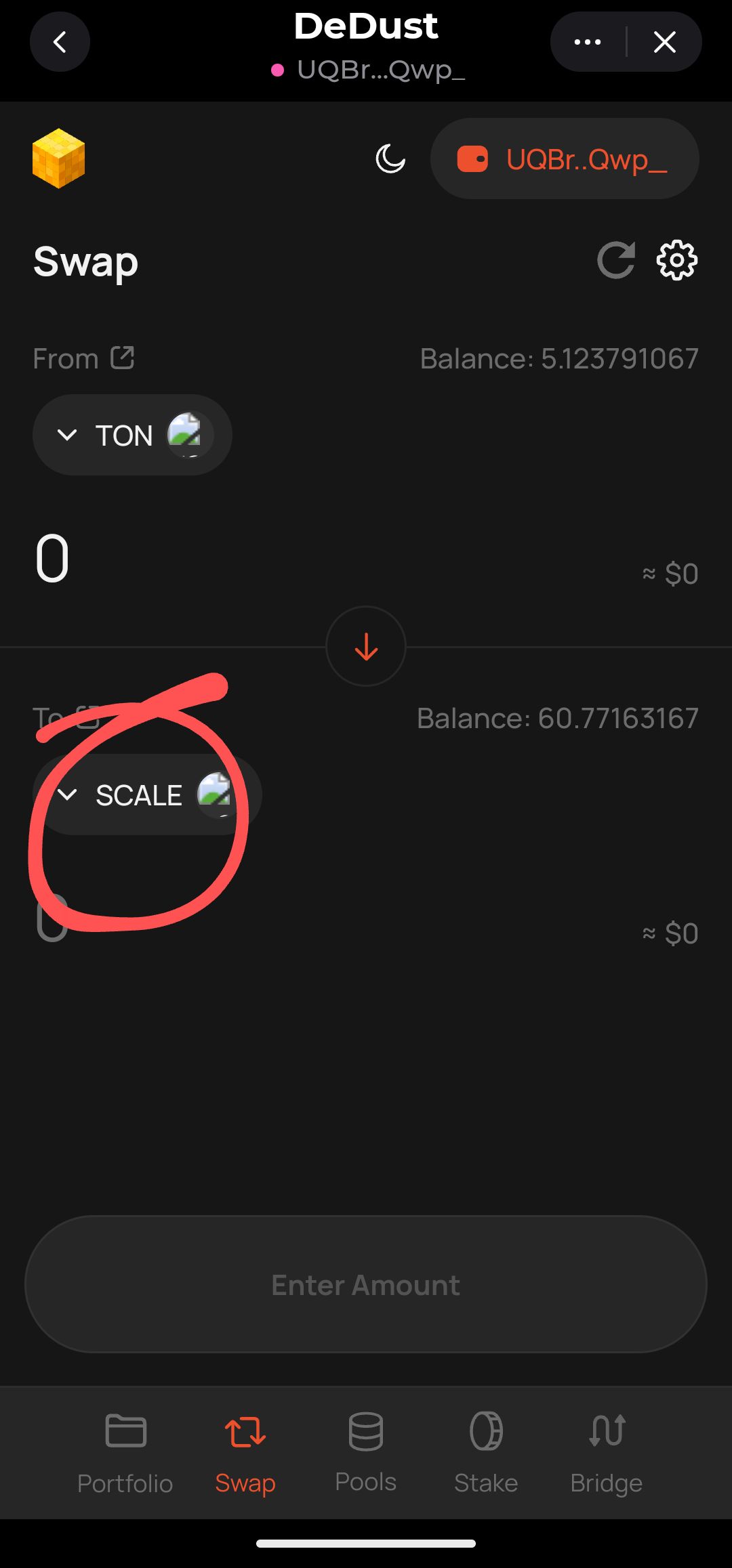Refresh swap rates with the reload icon
Image resolution: width=732 pixels, height=1568 pixels.
[x=615, y=260]
